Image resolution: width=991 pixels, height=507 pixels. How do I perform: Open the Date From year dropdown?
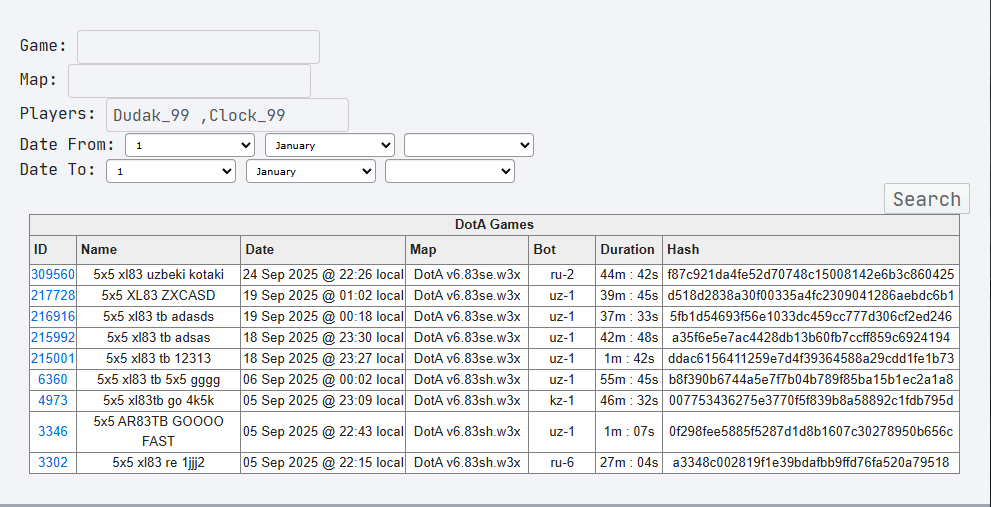tap(469, 145)
